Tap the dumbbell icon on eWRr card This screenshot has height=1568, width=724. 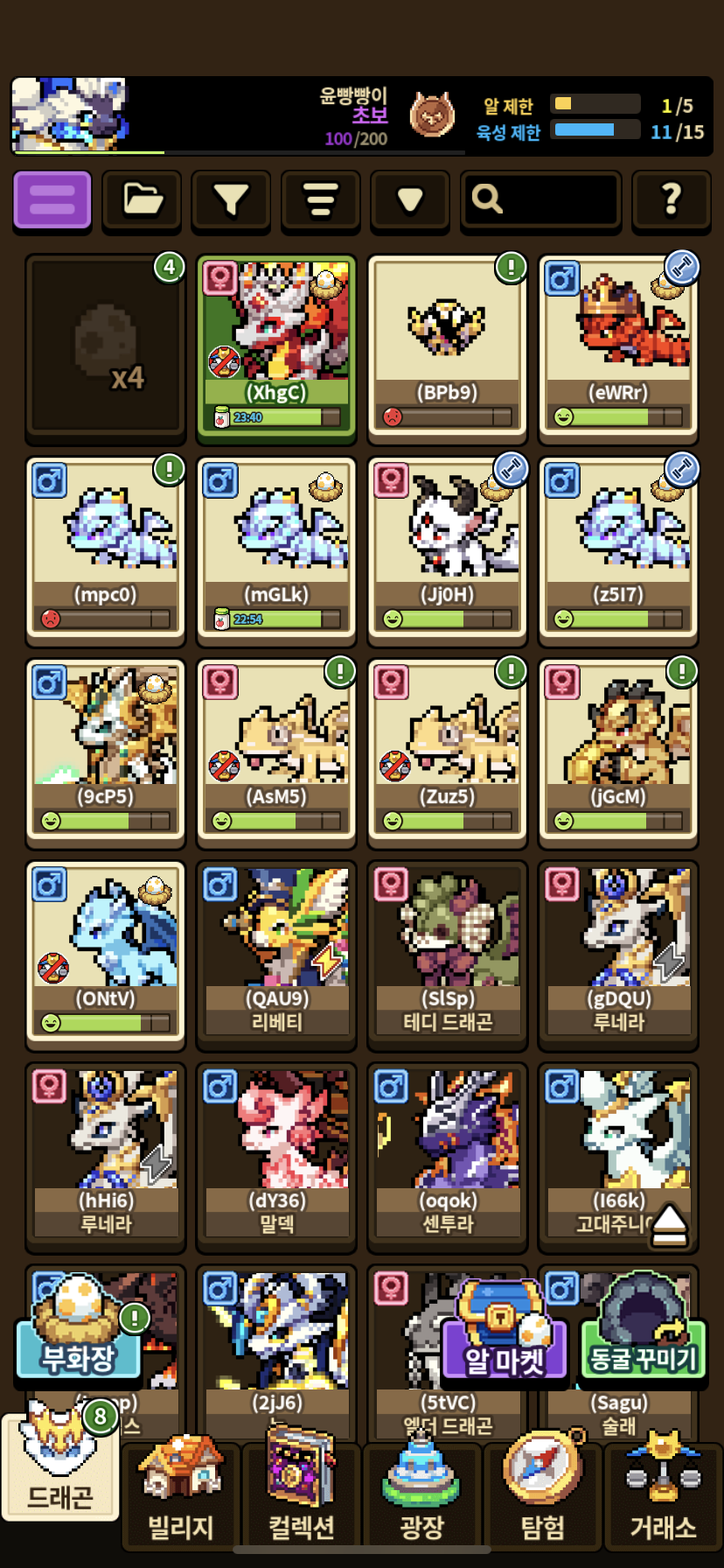pyautogui.click(x=682, y=268)
